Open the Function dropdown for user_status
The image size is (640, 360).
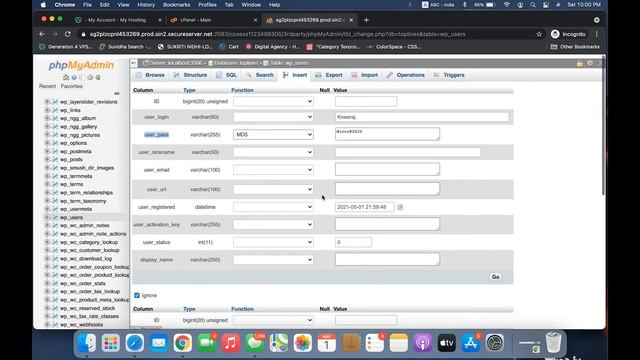click(273, 242)
